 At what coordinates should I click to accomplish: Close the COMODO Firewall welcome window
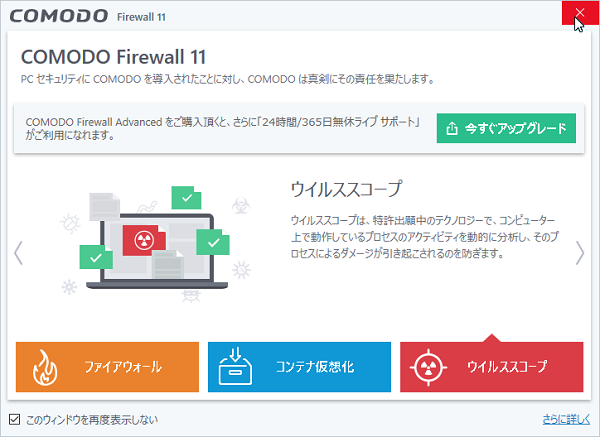pyautogui.click(x=580, y=13)
